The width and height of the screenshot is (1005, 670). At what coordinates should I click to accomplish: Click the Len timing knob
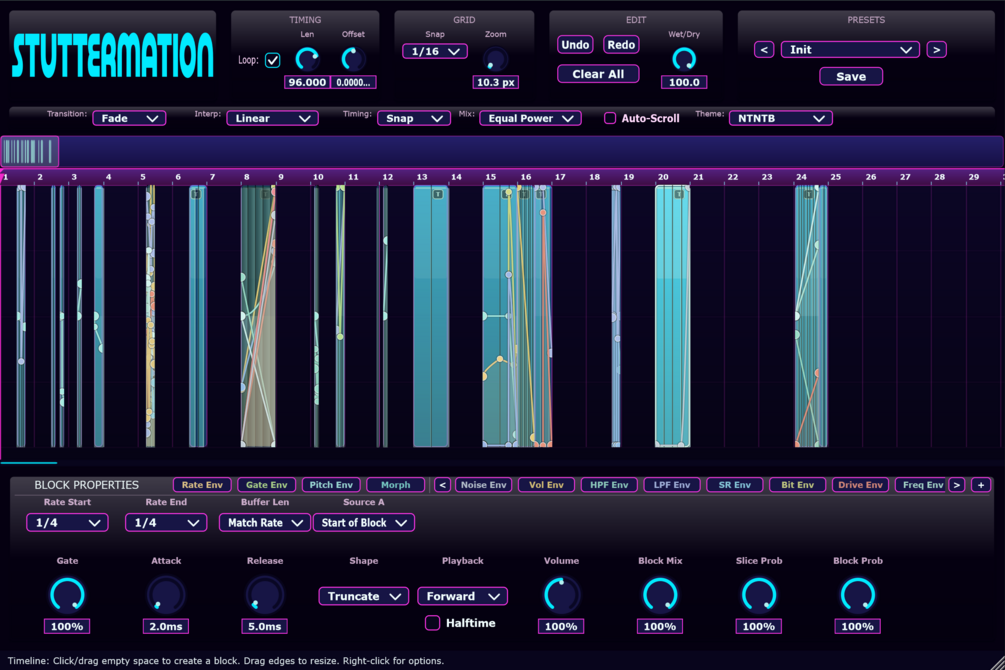click(x=307, y=59)
